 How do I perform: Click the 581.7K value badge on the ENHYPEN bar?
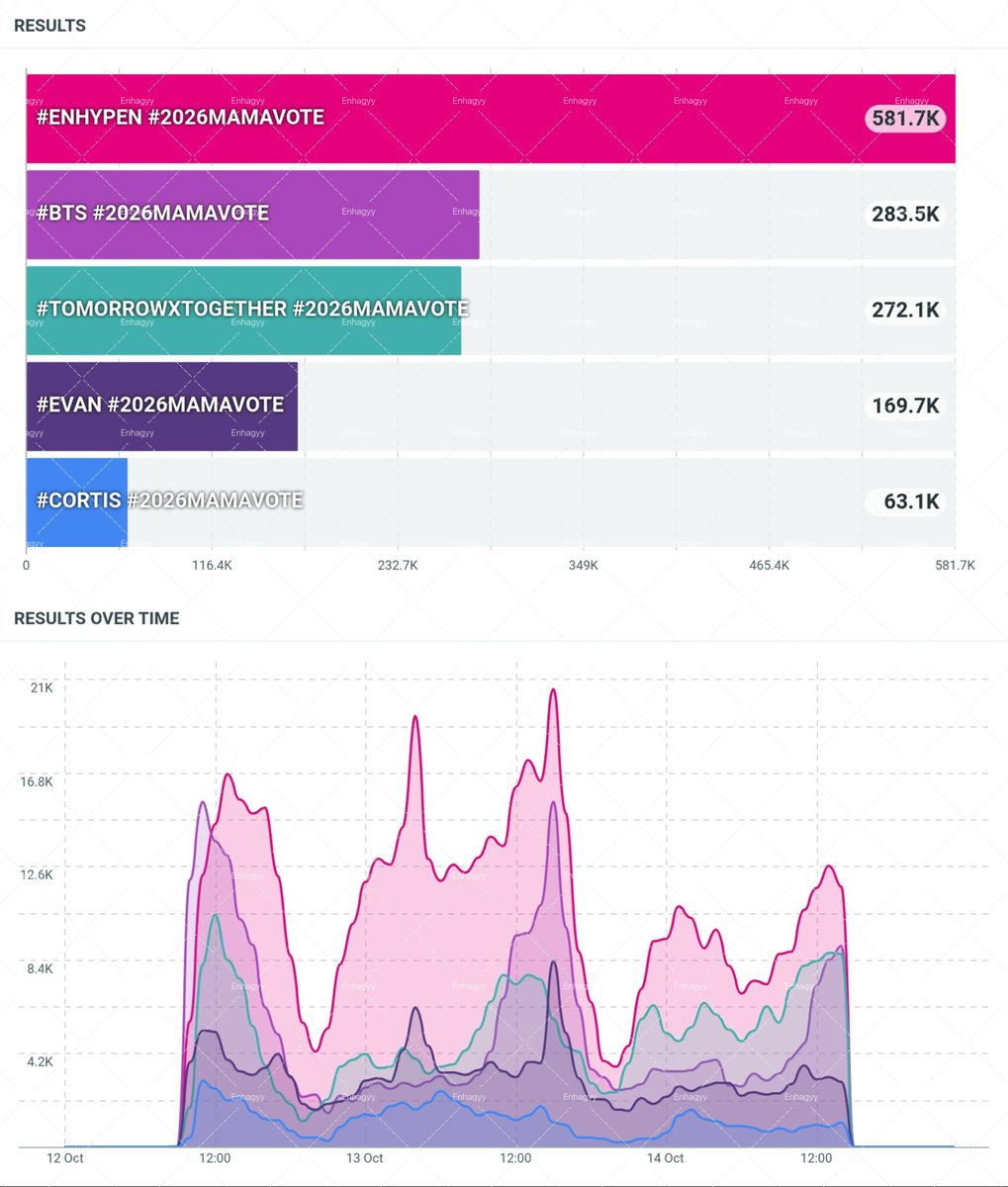pyautogui.click(x=906, y=119)
